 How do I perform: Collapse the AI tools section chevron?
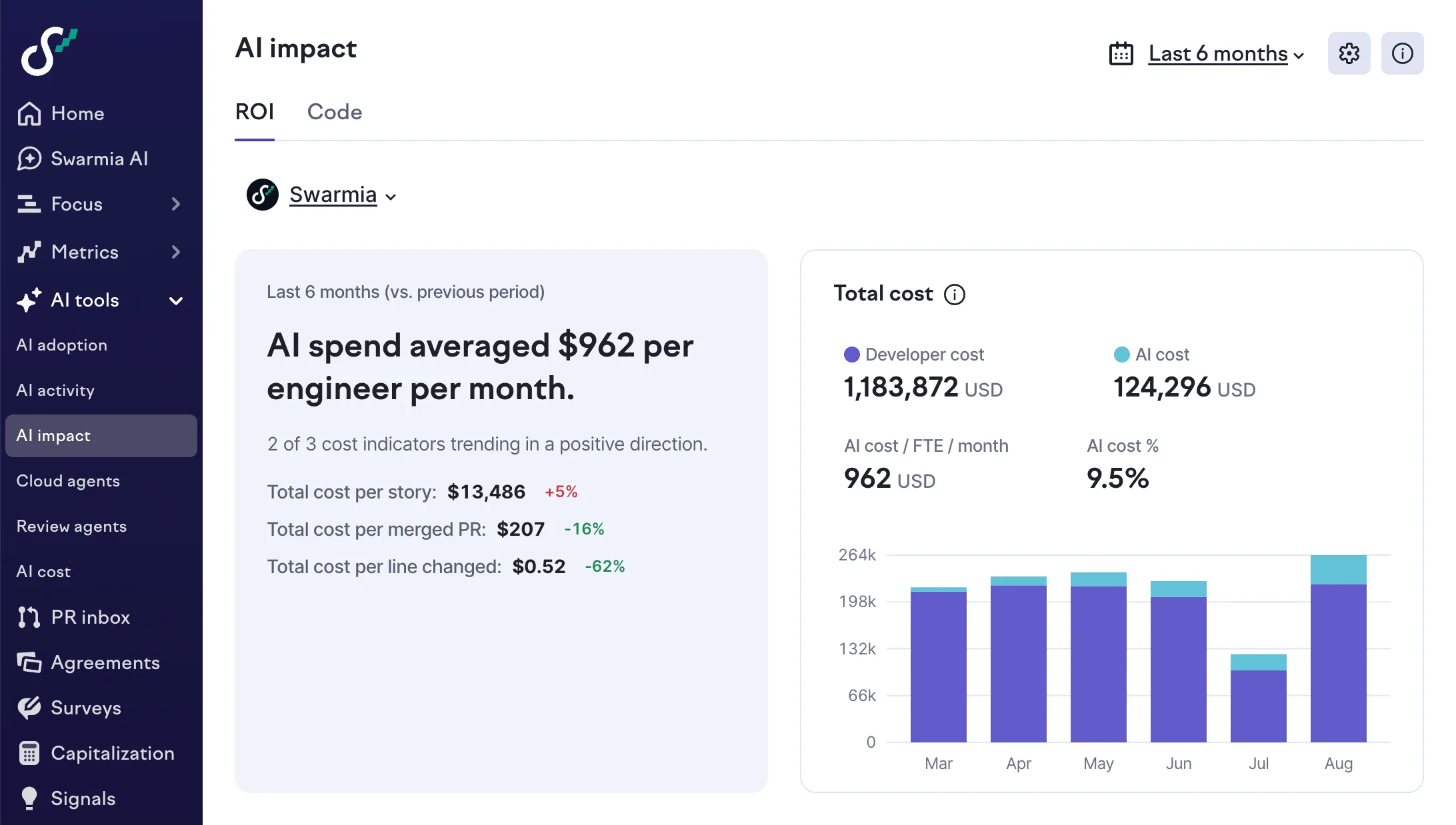click(176, 301)
